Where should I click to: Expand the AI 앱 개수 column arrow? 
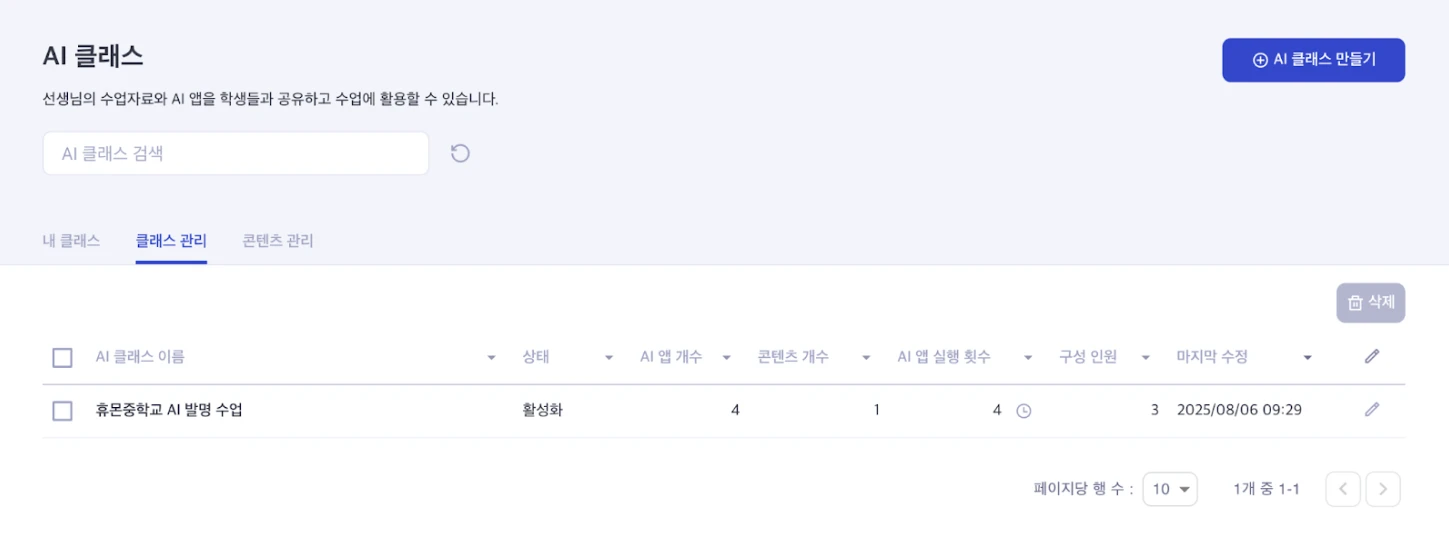tap(726, 357)
